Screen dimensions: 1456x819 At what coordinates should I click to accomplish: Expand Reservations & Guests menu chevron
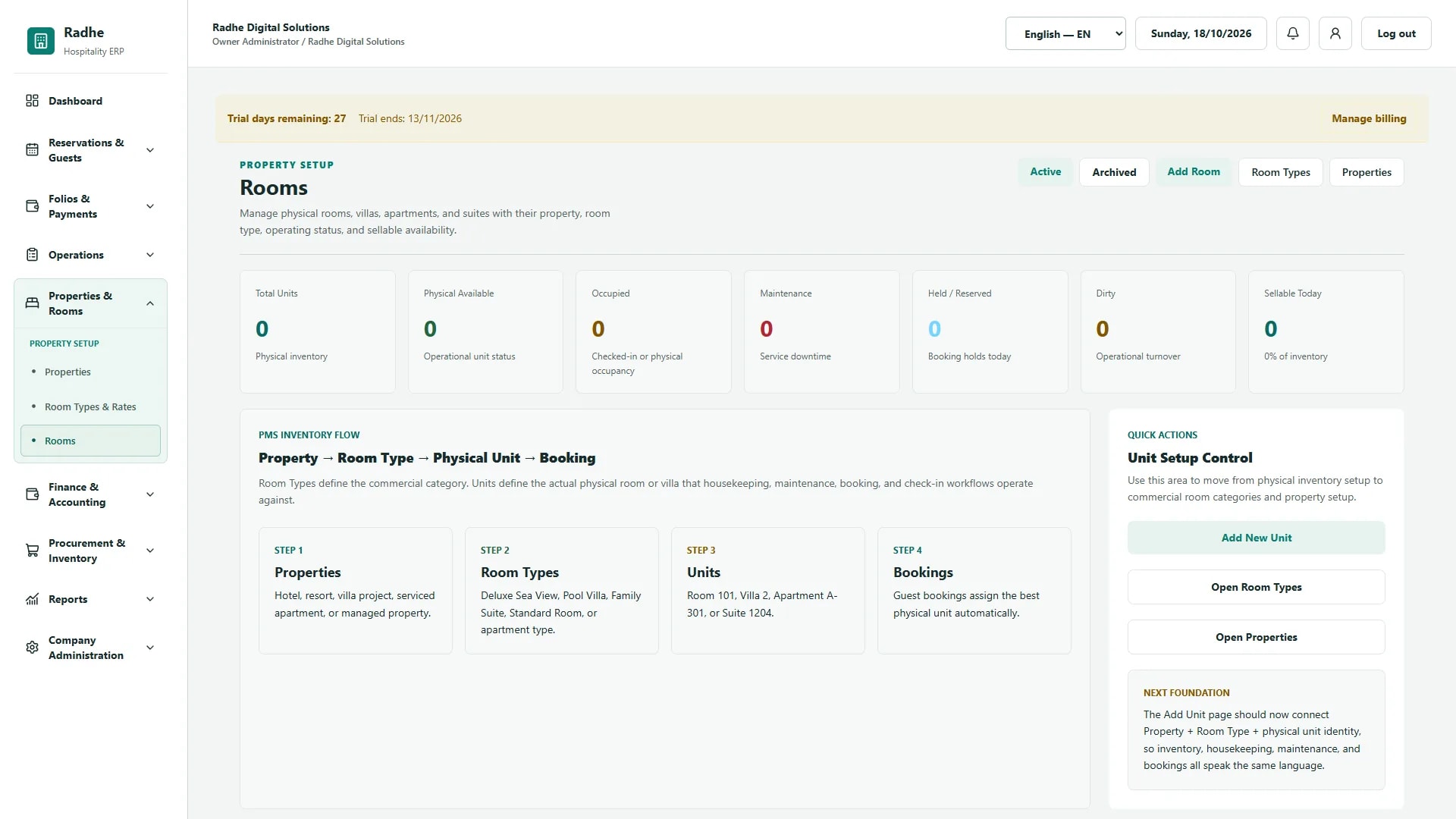point(150,150)
